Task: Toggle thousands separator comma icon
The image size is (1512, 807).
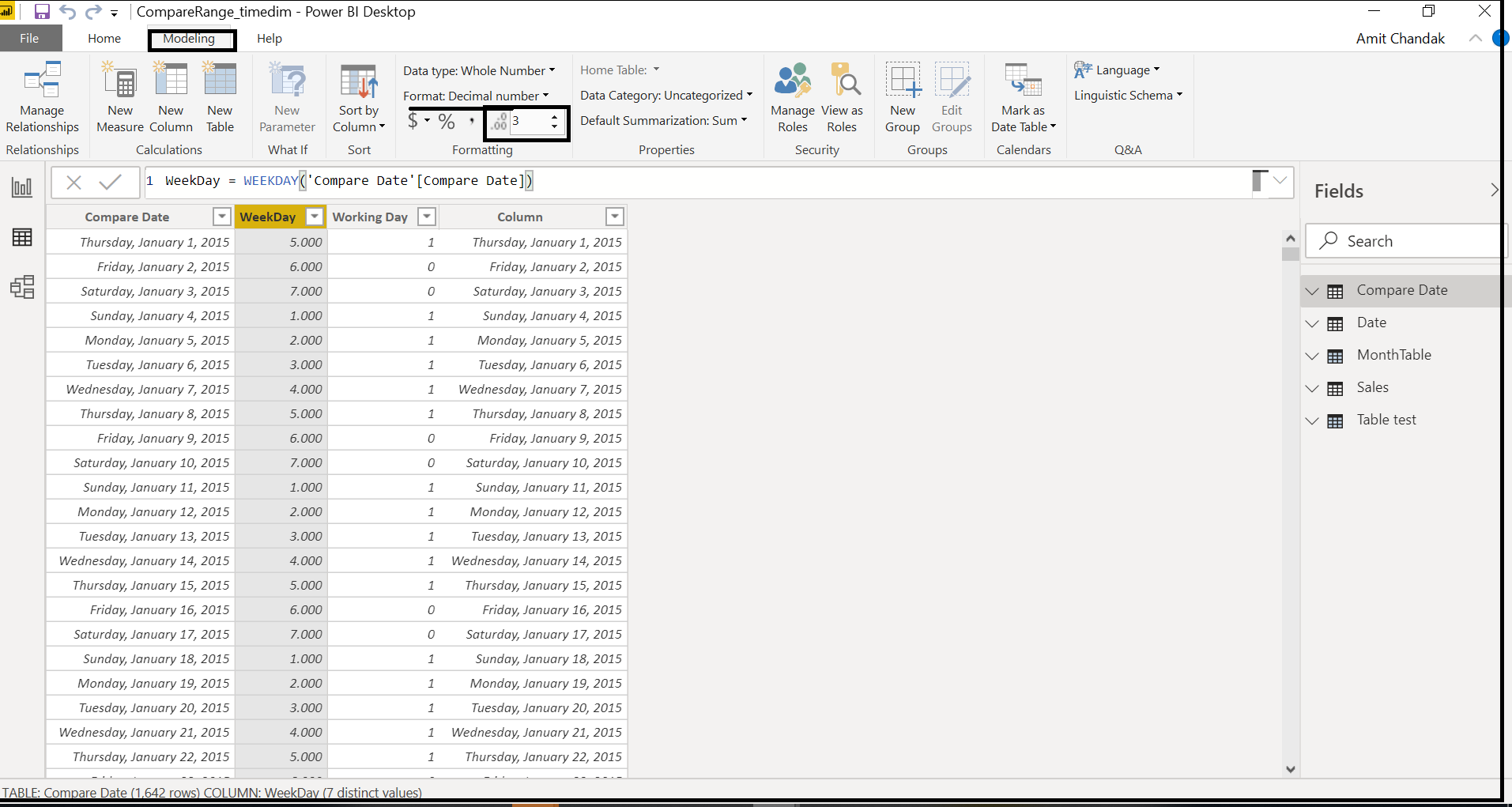Action: (x=472, y=121)
